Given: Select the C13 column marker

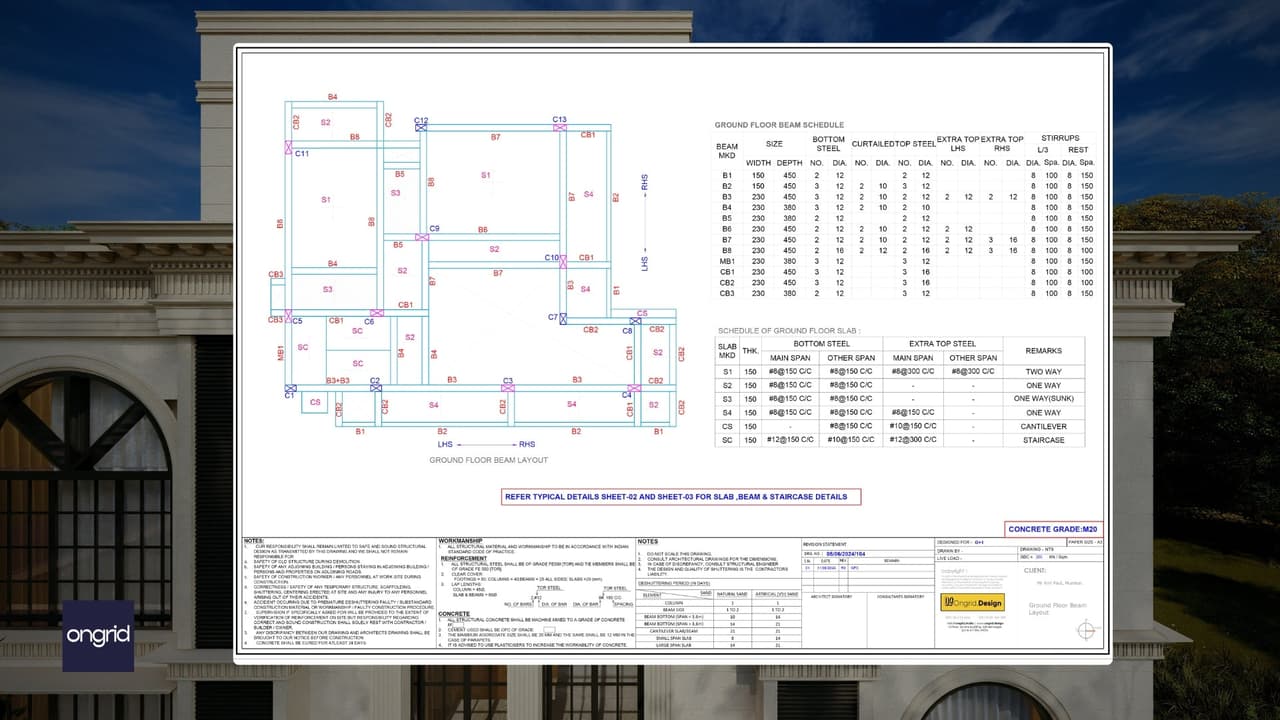Looking at the screenshot, I should [x=560, y=128].
